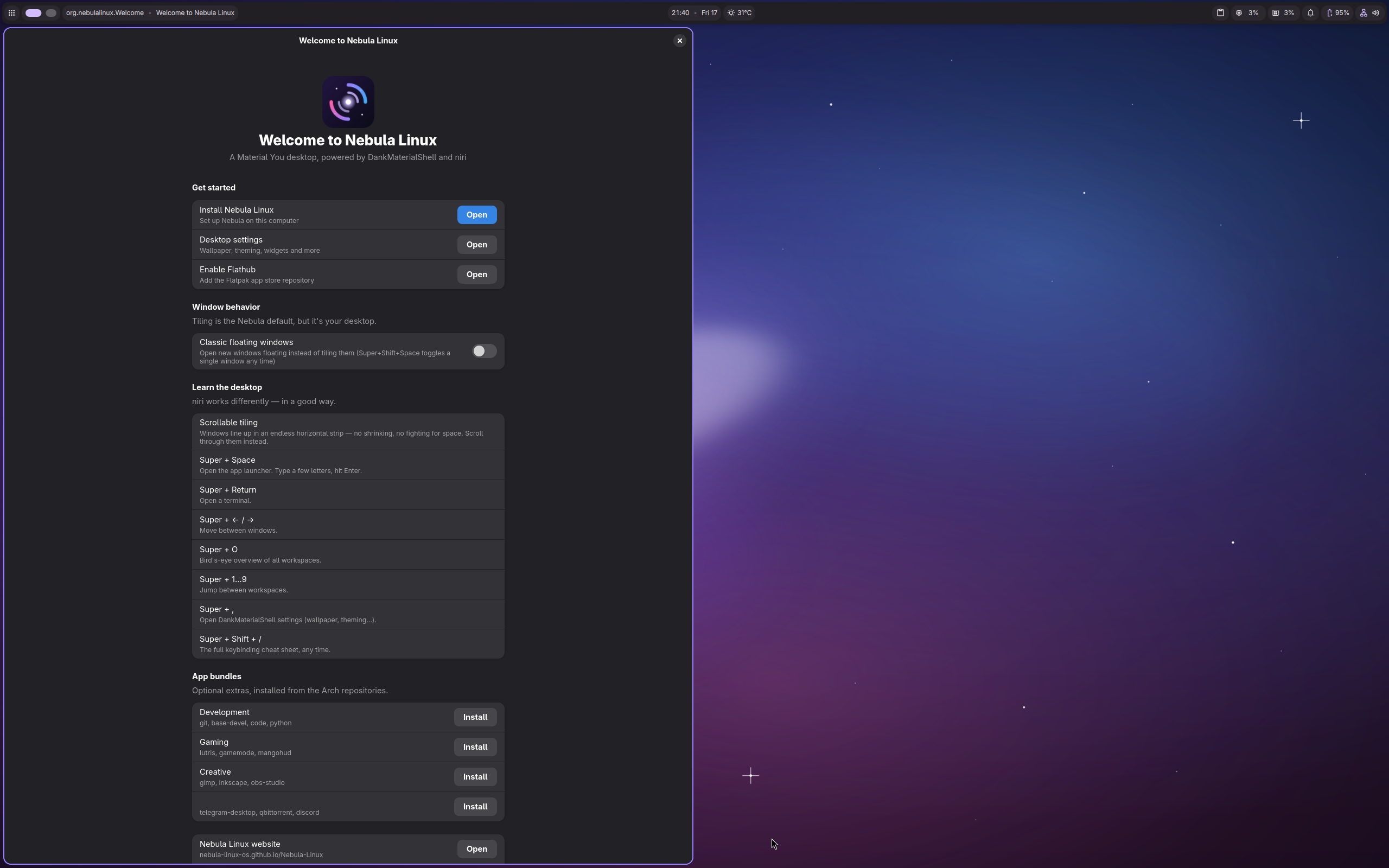Viewport: 1389px width, 868px height.
Task: Click the focused window title in the top bar
Action: pyautogui.click(x=195, y=12)
